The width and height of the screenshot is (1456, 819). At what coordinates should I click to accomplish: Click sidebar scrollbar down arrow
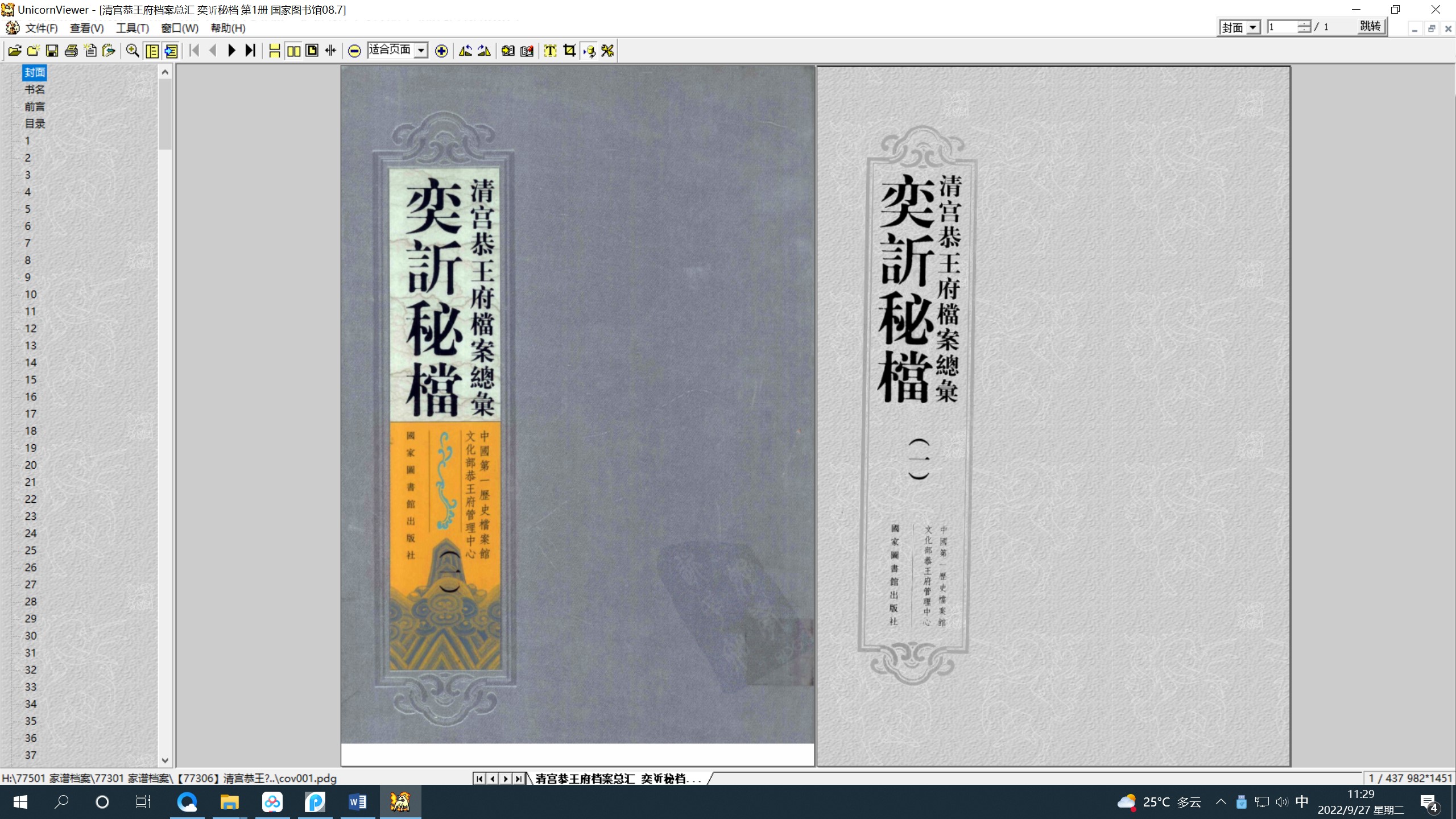pyautogui.click(x=165, y=760)
